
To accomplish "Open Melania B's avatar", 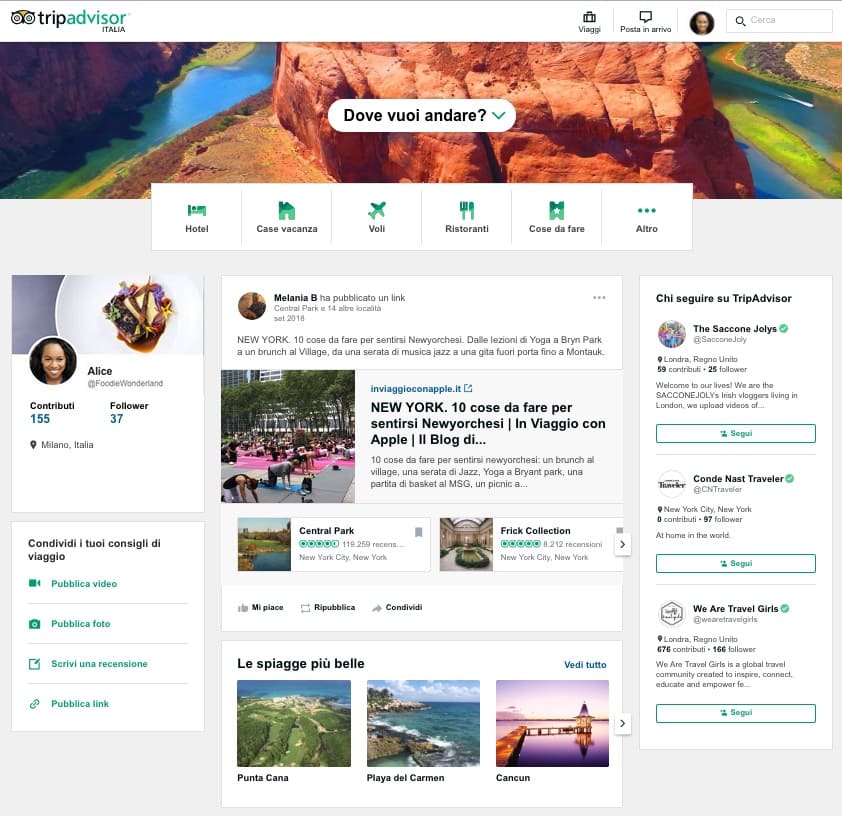I will (251, 305).
